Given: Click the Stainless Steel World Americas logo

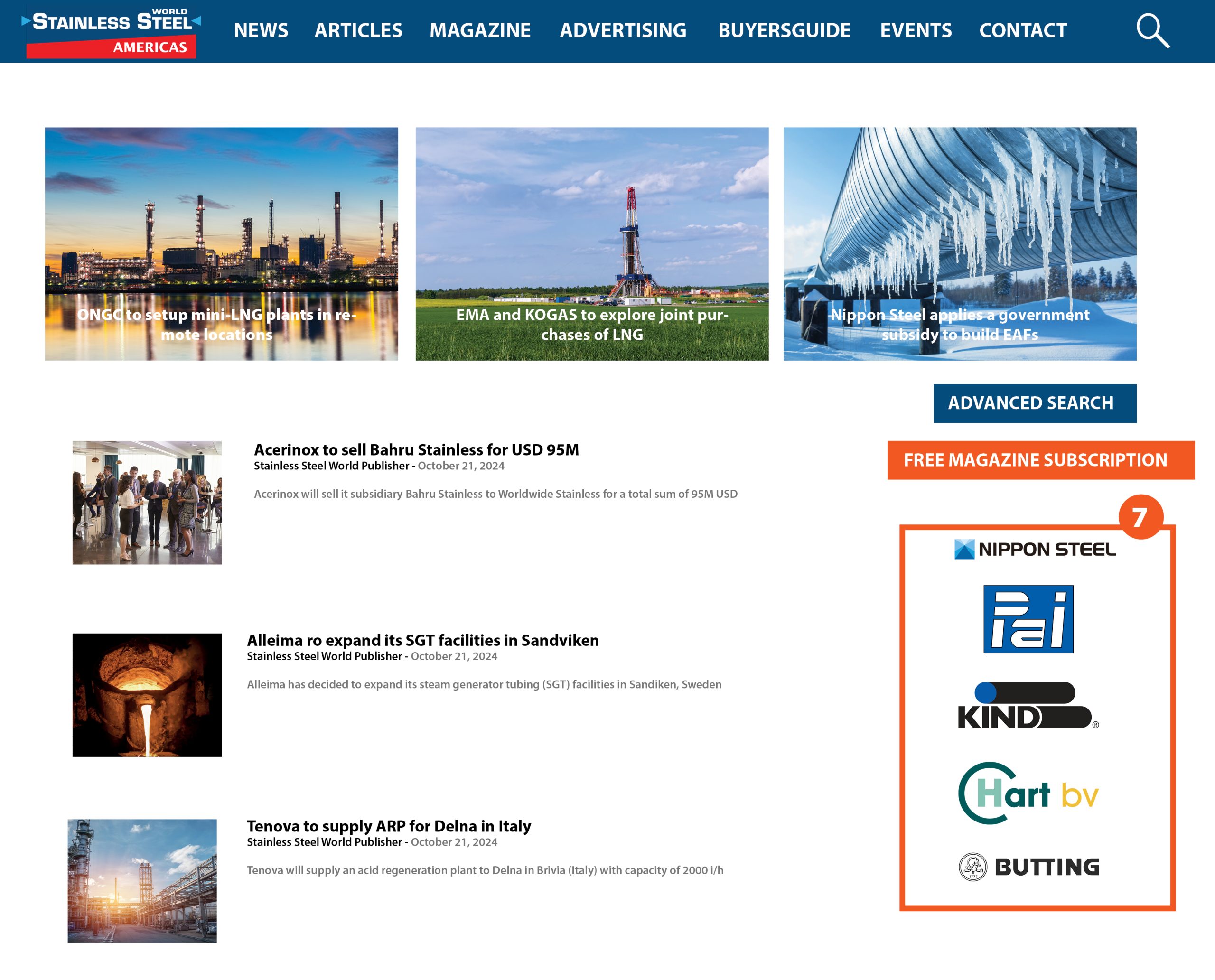Looking at the screenshot, I should coord(111,33).
